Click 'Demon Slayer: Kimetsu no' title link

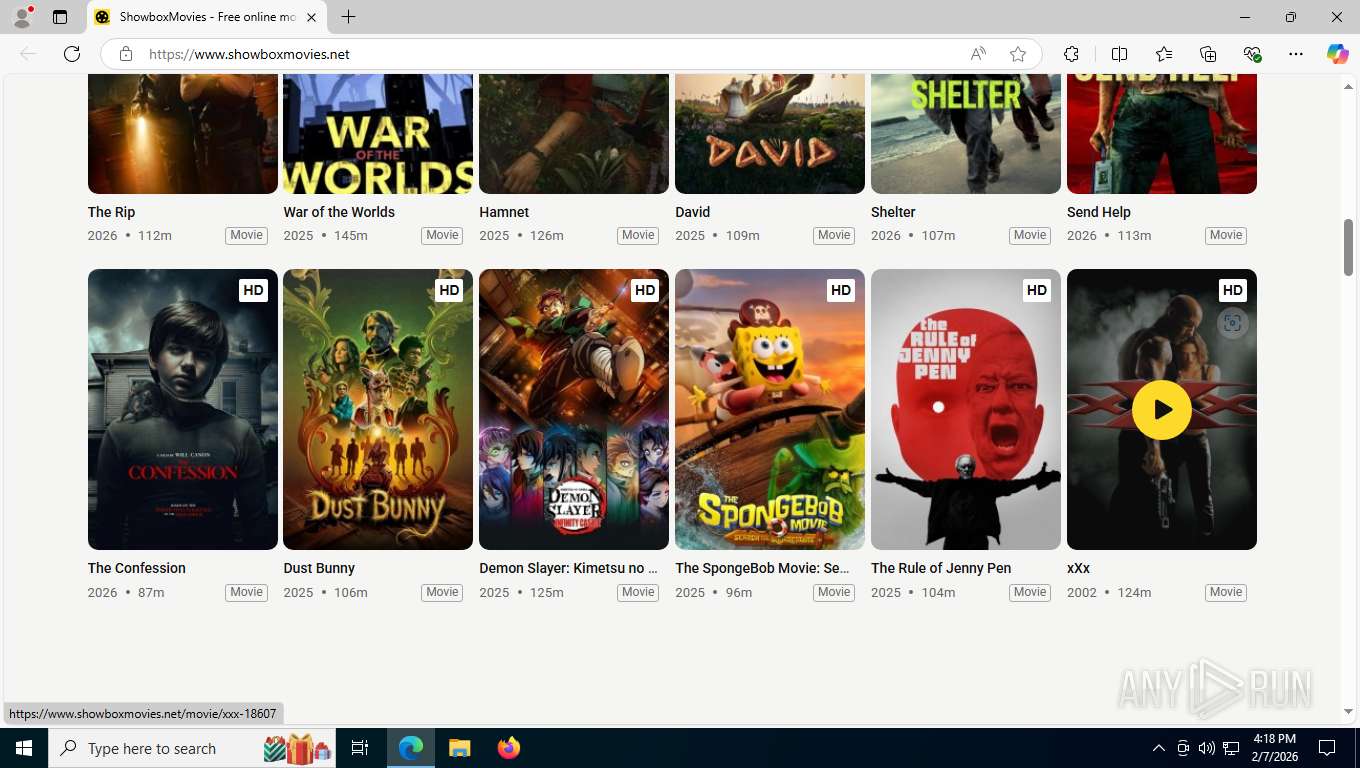(568, 568)
